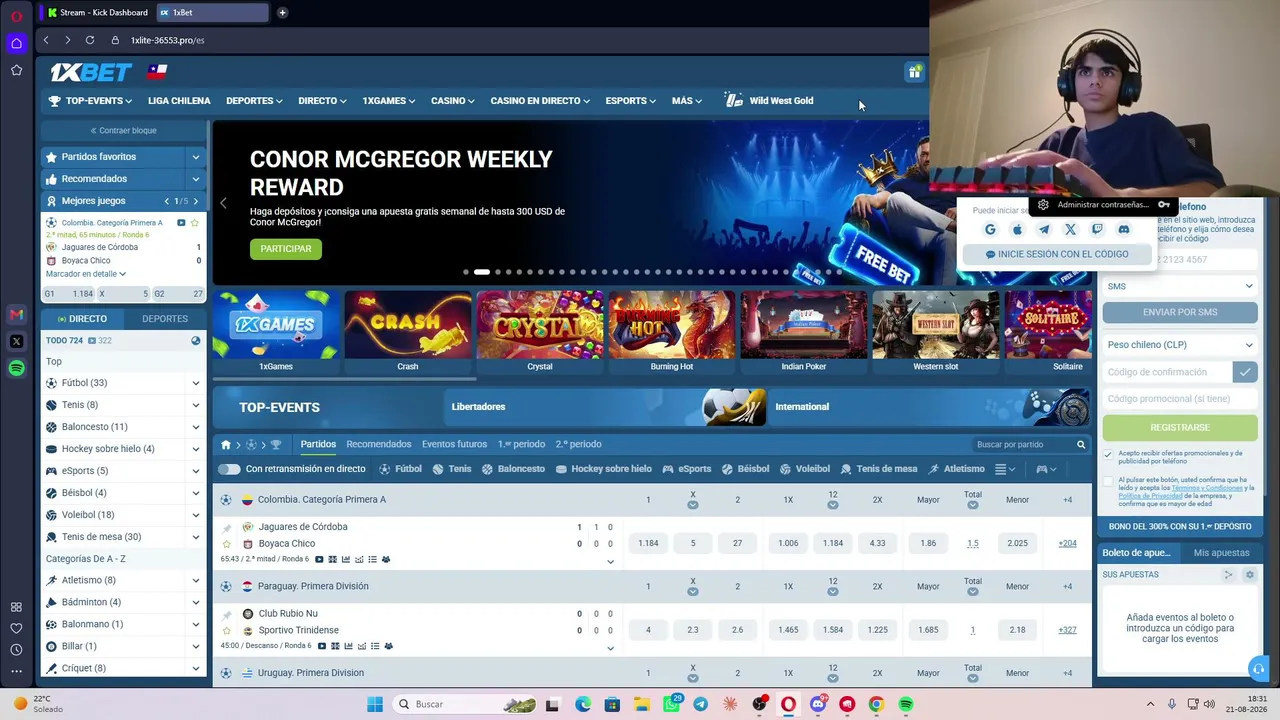Open the SMS method dropdown

(1180, 286)
